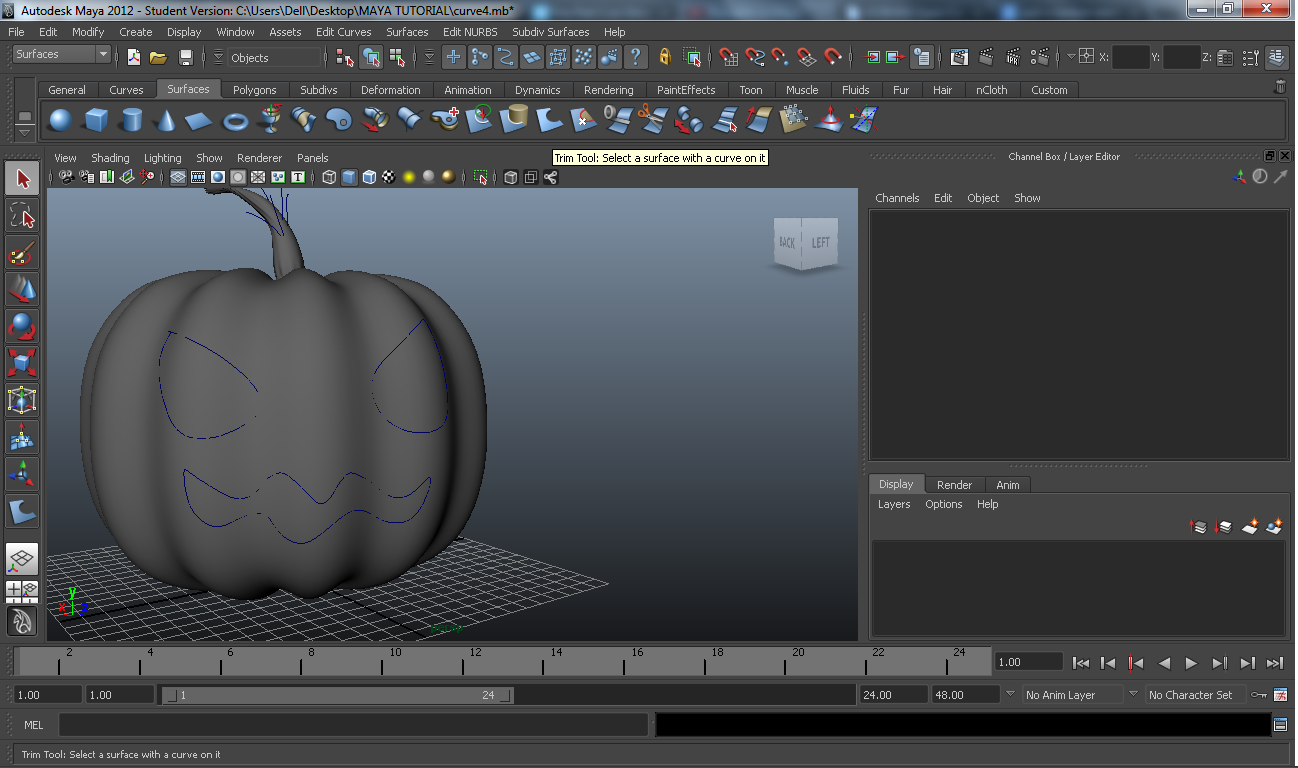Create a NURBS cylinder from the shelf
This screenshot has width=1298, height=768.
131,121
